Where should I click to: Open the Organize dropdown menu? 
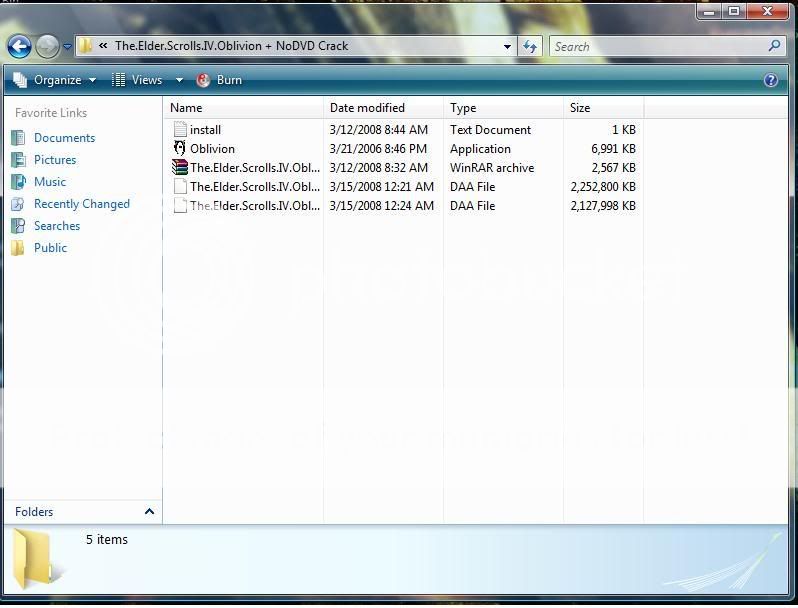coord(56,80)
